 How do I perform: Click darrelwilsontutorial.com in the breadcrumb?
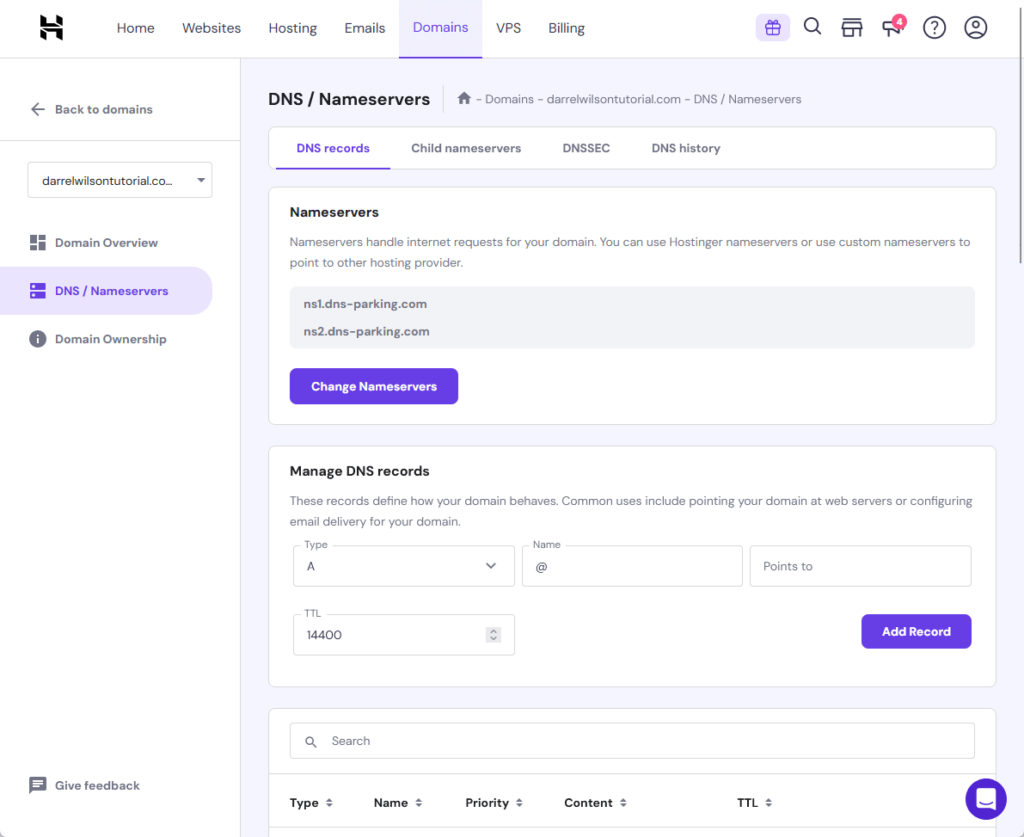coord(613,99)
